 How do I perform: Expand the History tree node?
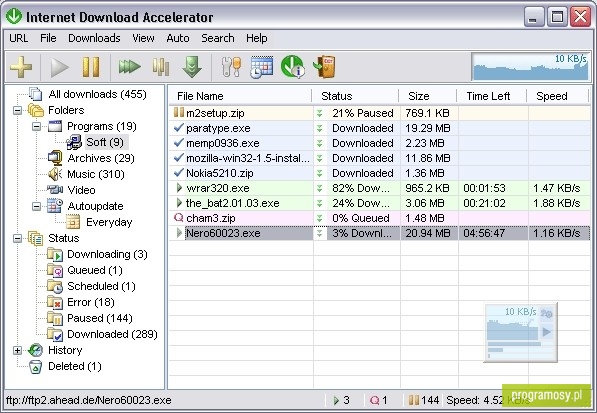pos(18,350)
